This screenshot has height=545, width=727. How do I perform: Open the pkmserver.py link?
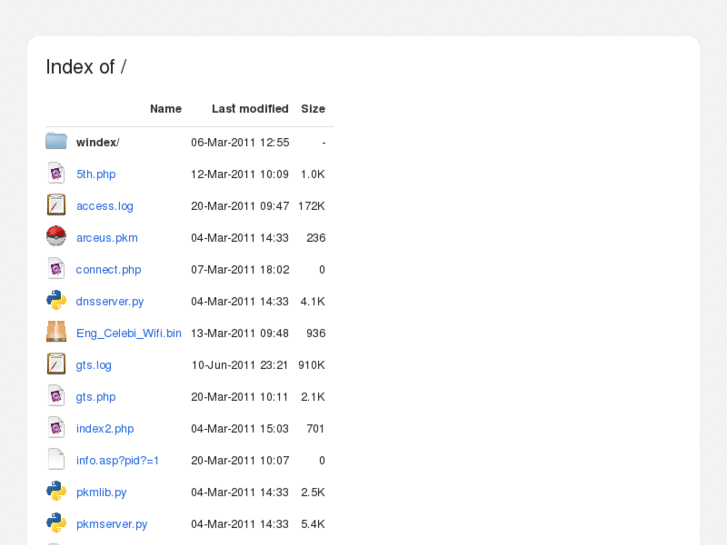(x=112, y=524)
